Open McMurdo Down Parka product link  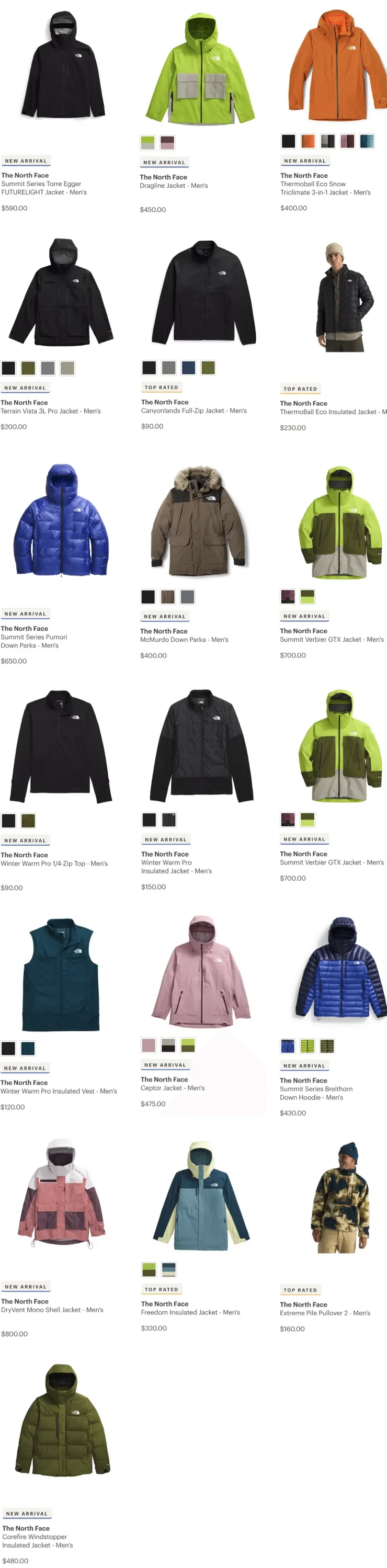185,640
